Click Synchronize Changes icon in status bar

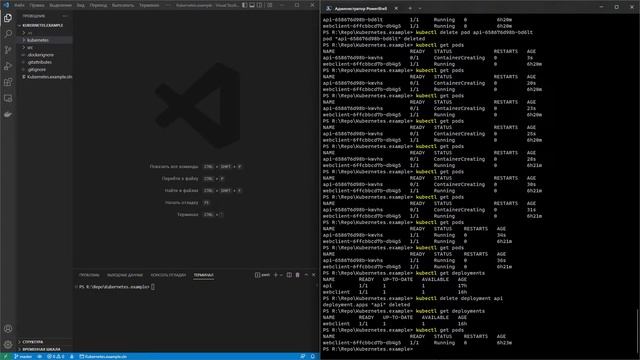click(40, 356)
